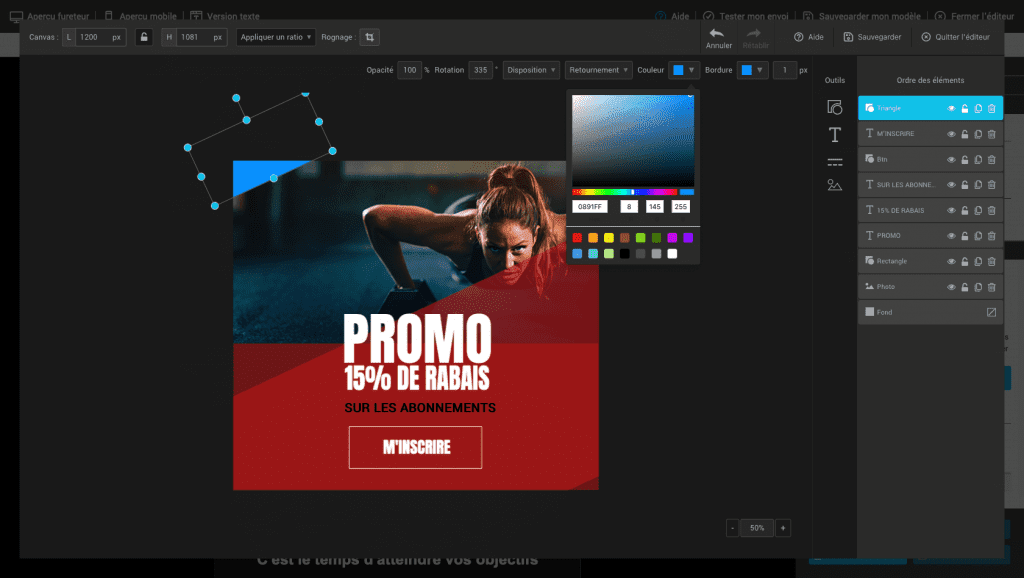Click the M'INSCRIRE button on the canvas

click(416, 447)
